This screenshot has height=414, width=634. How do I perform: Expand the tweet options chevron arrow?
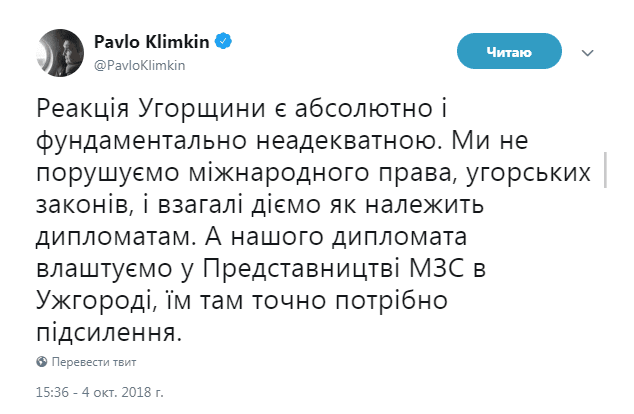(587, 53)
